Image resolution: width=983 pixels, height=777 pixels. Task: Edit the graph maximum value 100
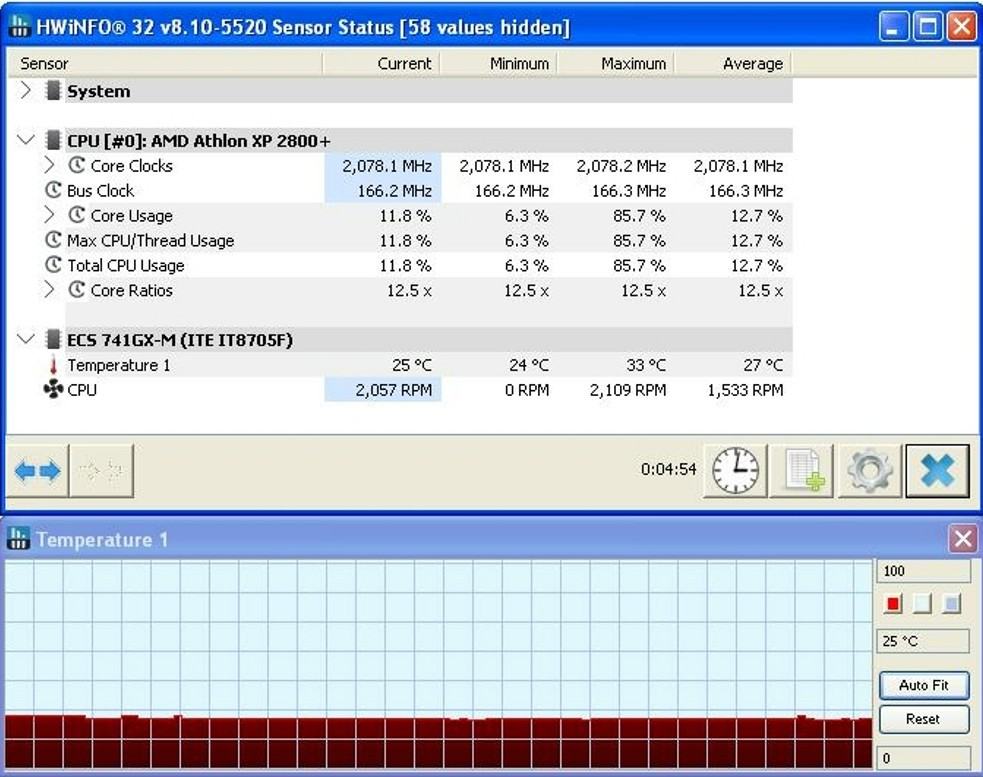[x=923, y=571]
